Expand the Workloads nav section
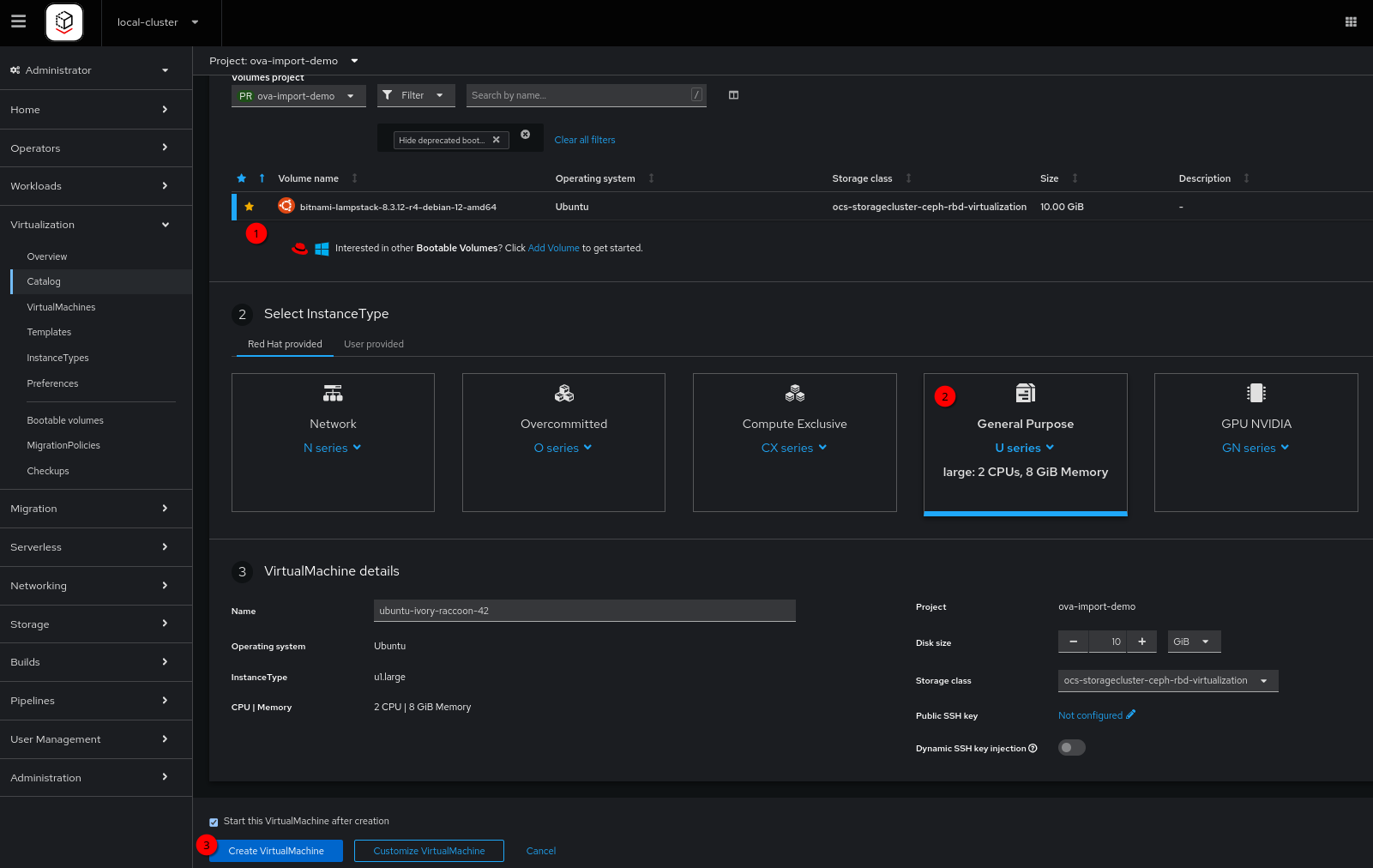 coord(96,186)
